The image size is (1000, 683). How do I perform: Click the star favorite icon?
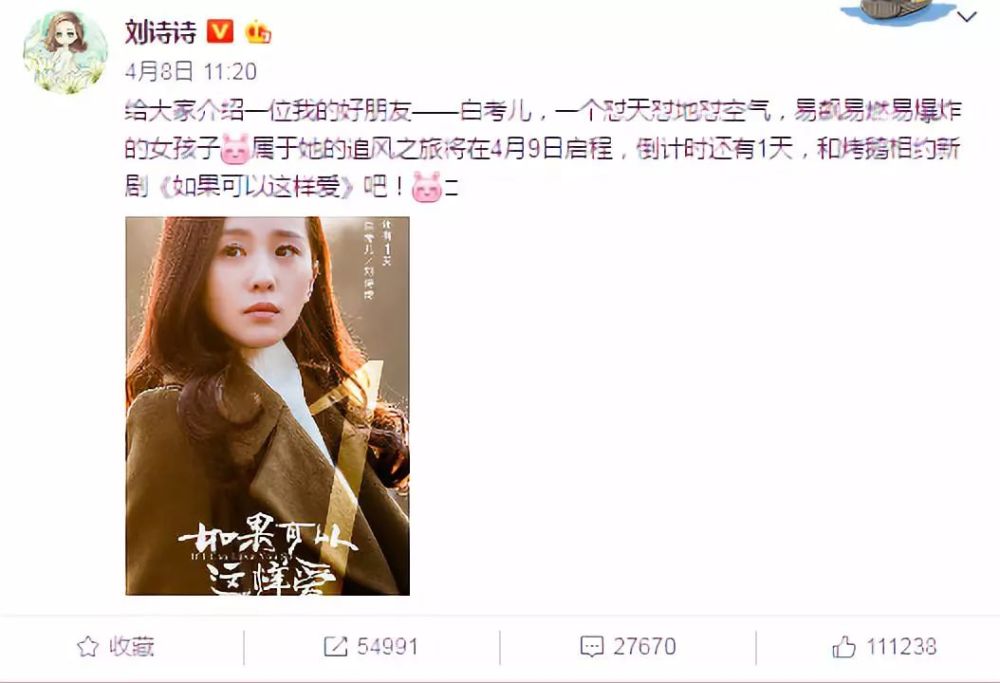(88, 647)
